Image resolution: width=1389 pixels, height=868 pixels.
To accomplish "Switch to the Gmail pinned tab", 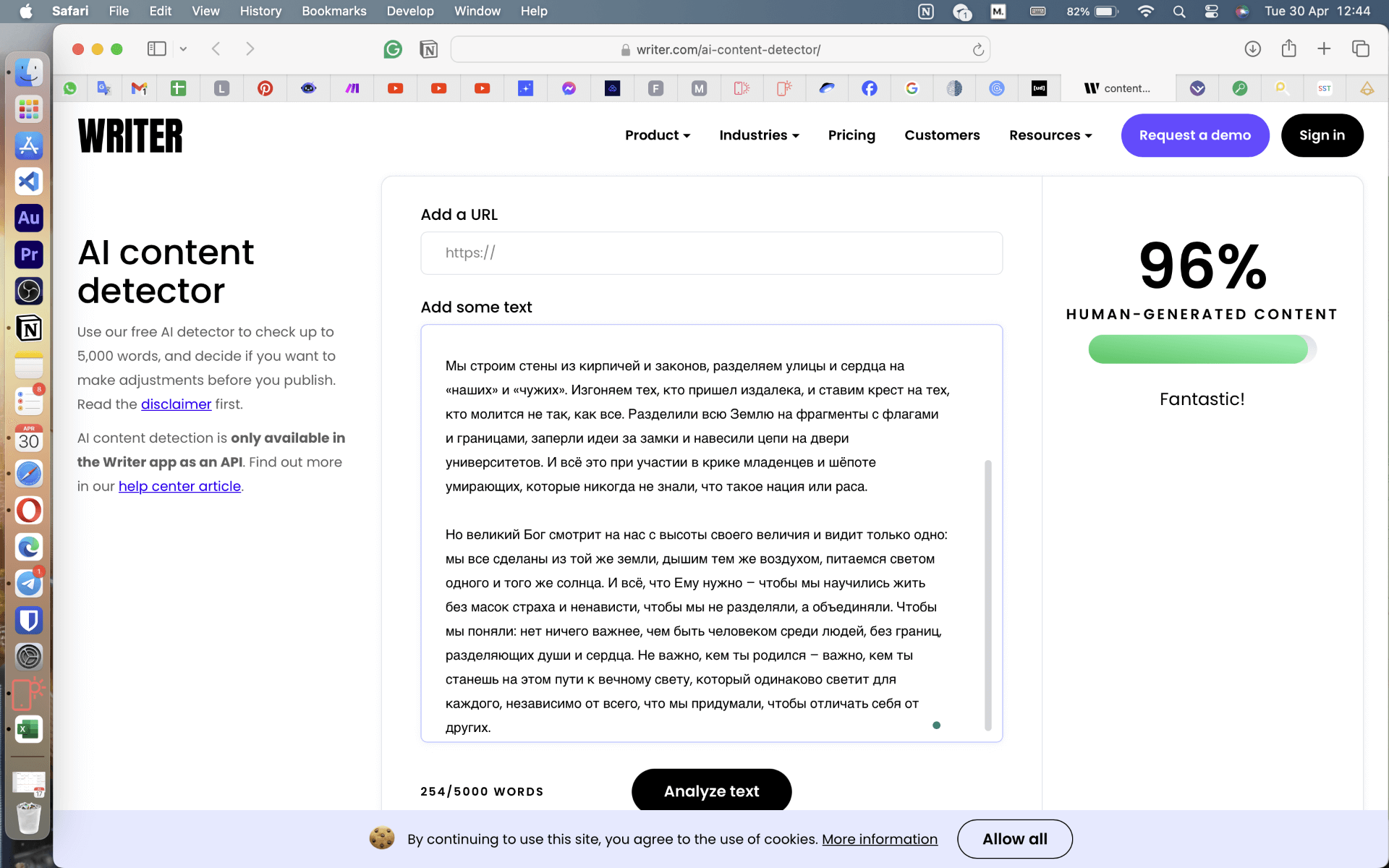I will coord(139,88).
